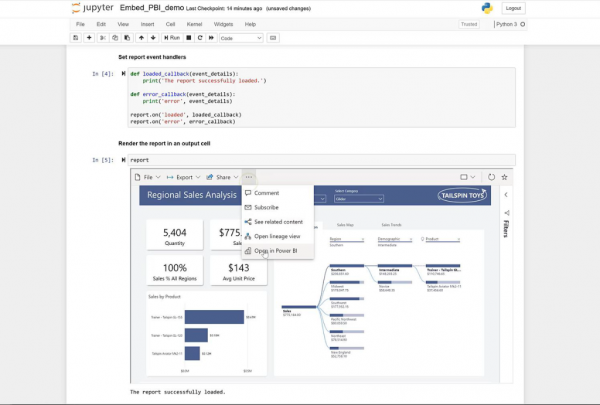Open the Widgets menu
This screenshot has height=405, width=600.
click(x=223, y=24)
